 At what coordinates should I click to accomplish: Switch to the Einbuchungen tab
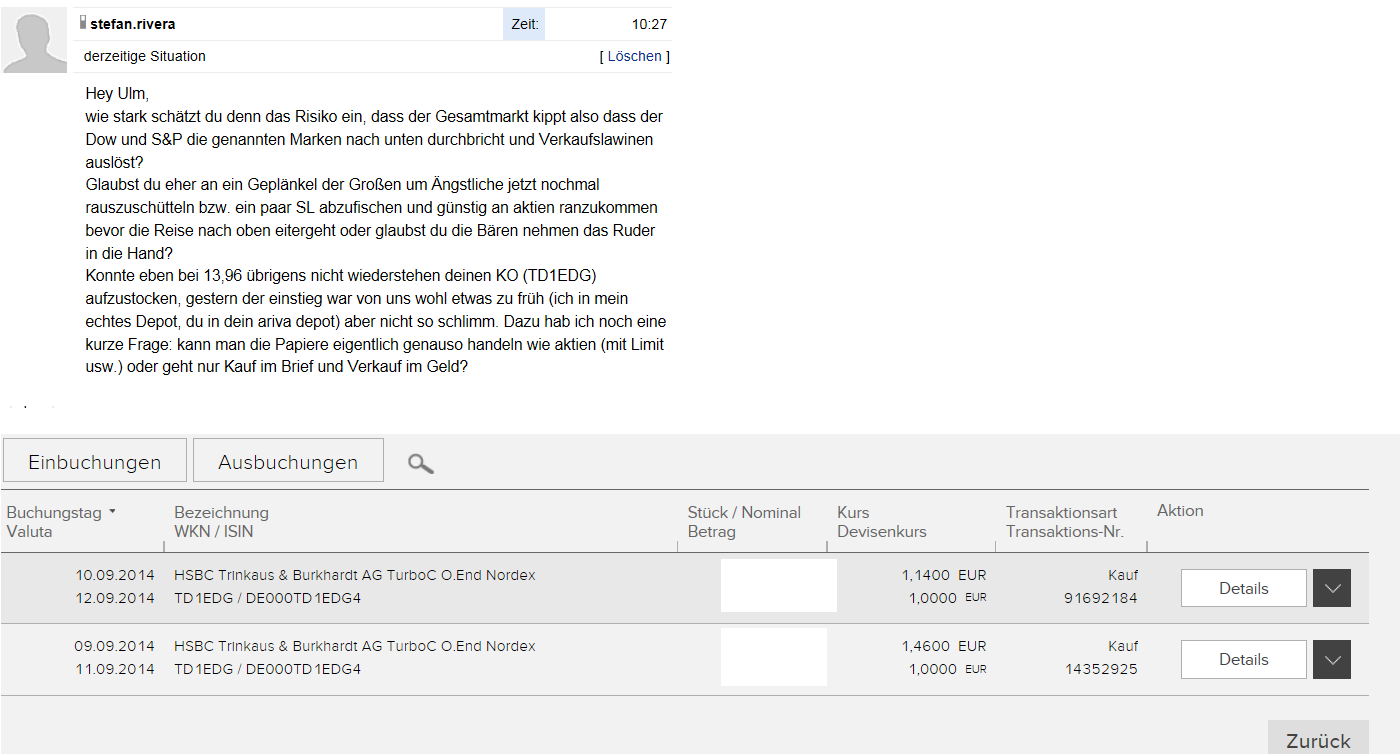pyautogui.click(x=95, y=461)
